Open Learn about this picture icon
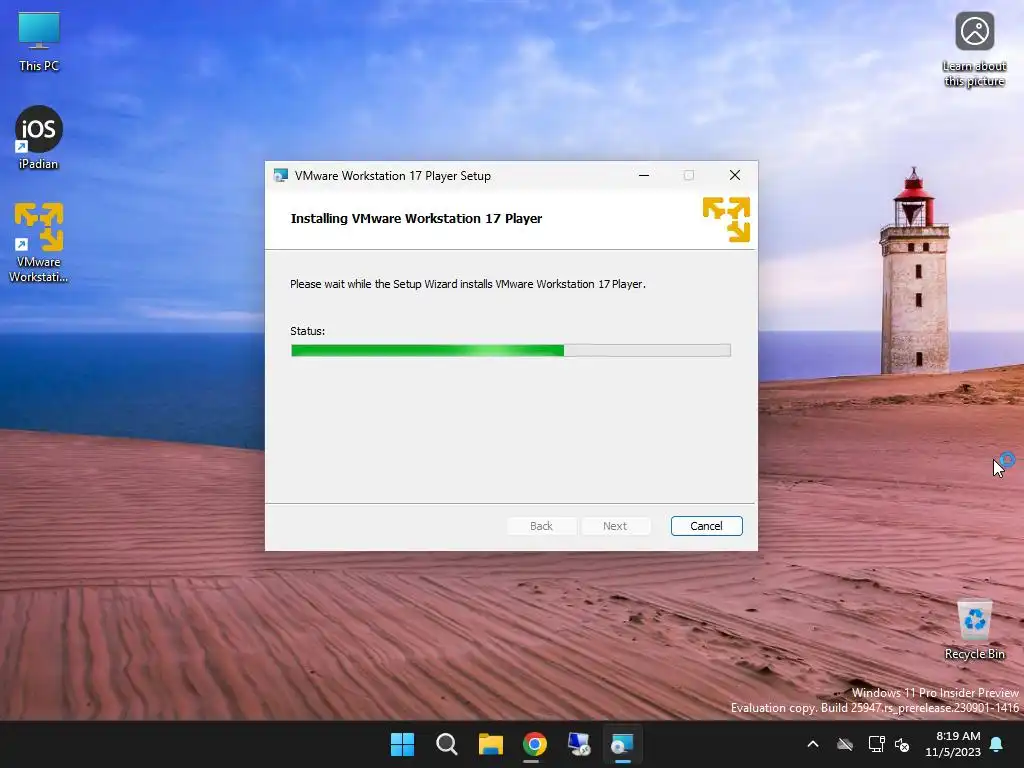The image size is (1024, 768). pos(974,50)
